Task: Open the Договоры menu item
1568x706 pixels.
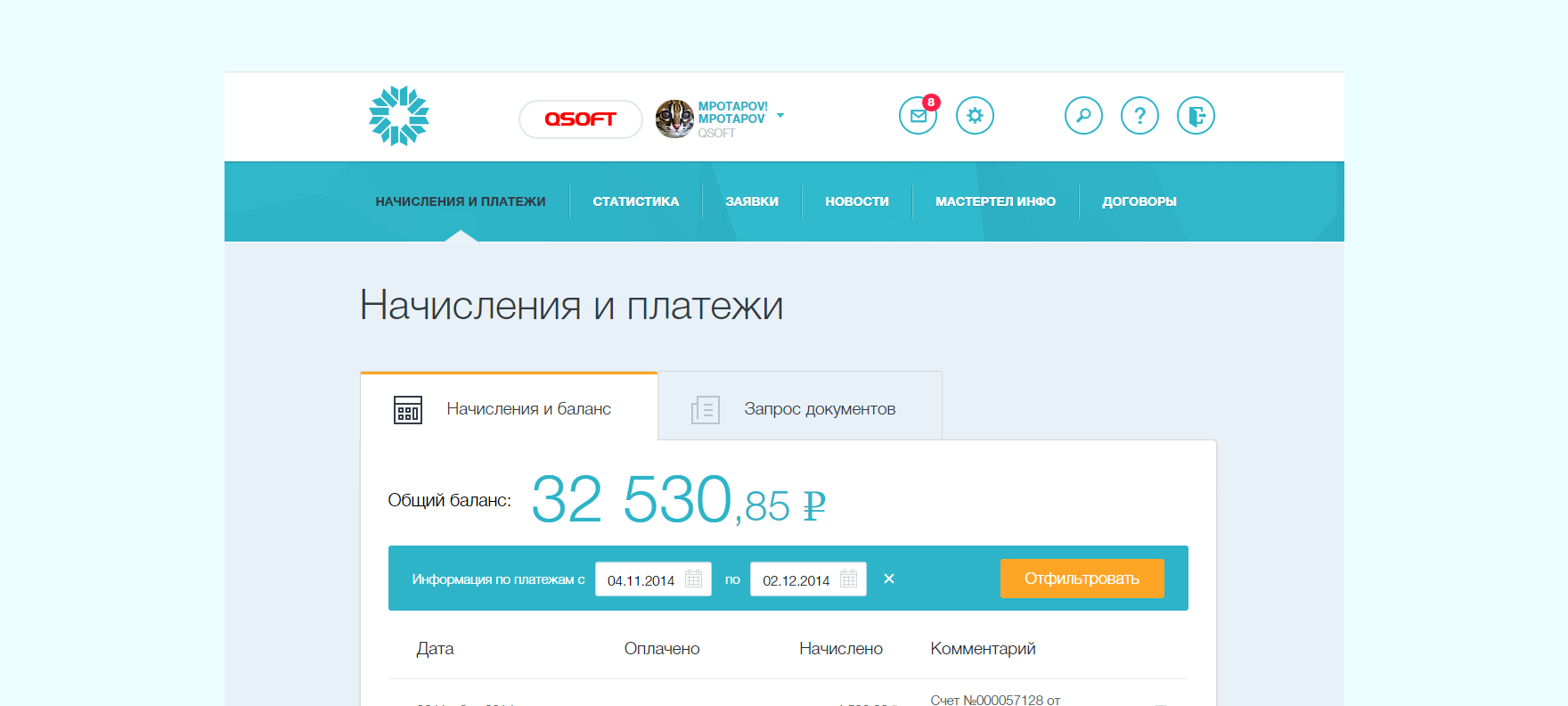Action: pos(1139,201)
